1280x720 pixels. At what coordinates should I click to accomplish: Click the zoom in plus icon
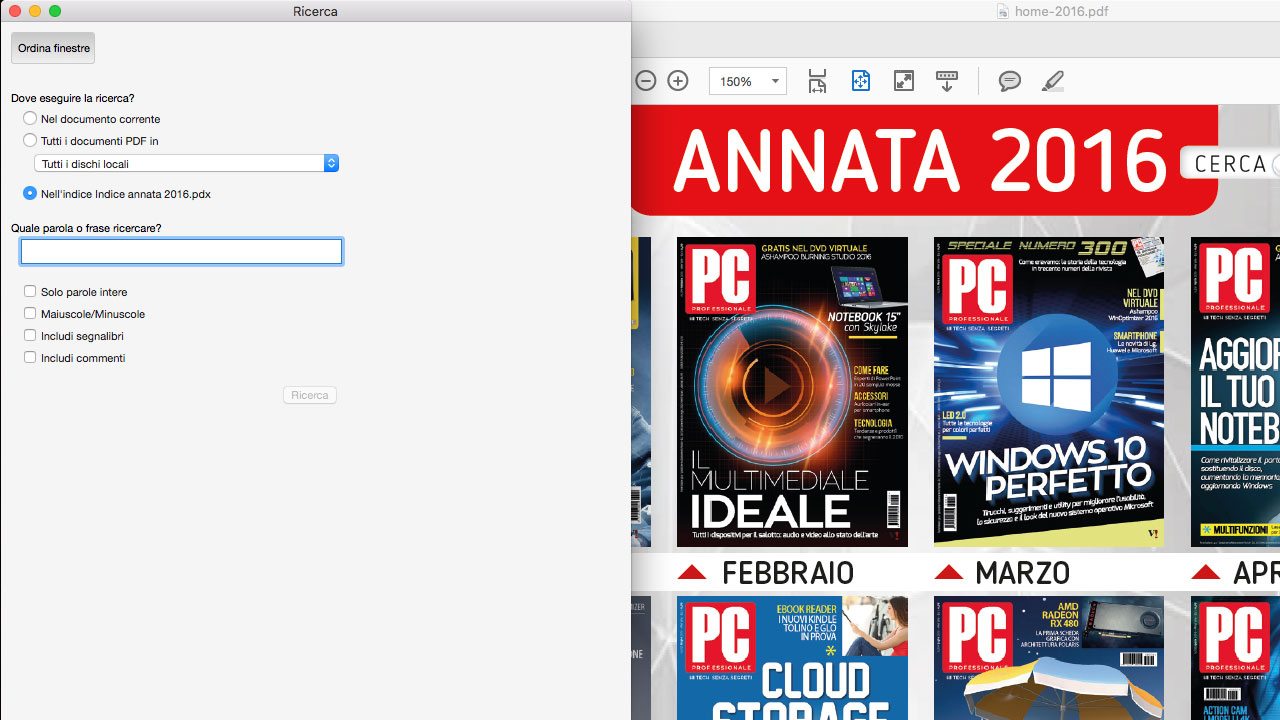[678, 81]
